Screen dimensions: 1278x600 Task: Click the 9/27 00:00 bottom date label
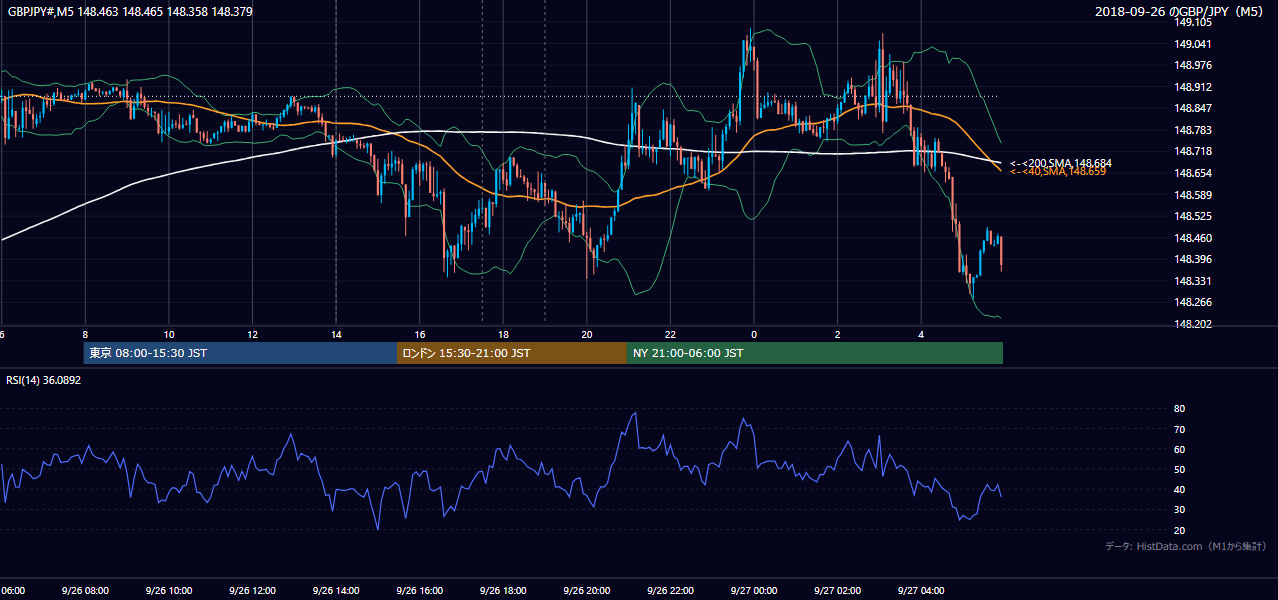(x=754, y=591)
